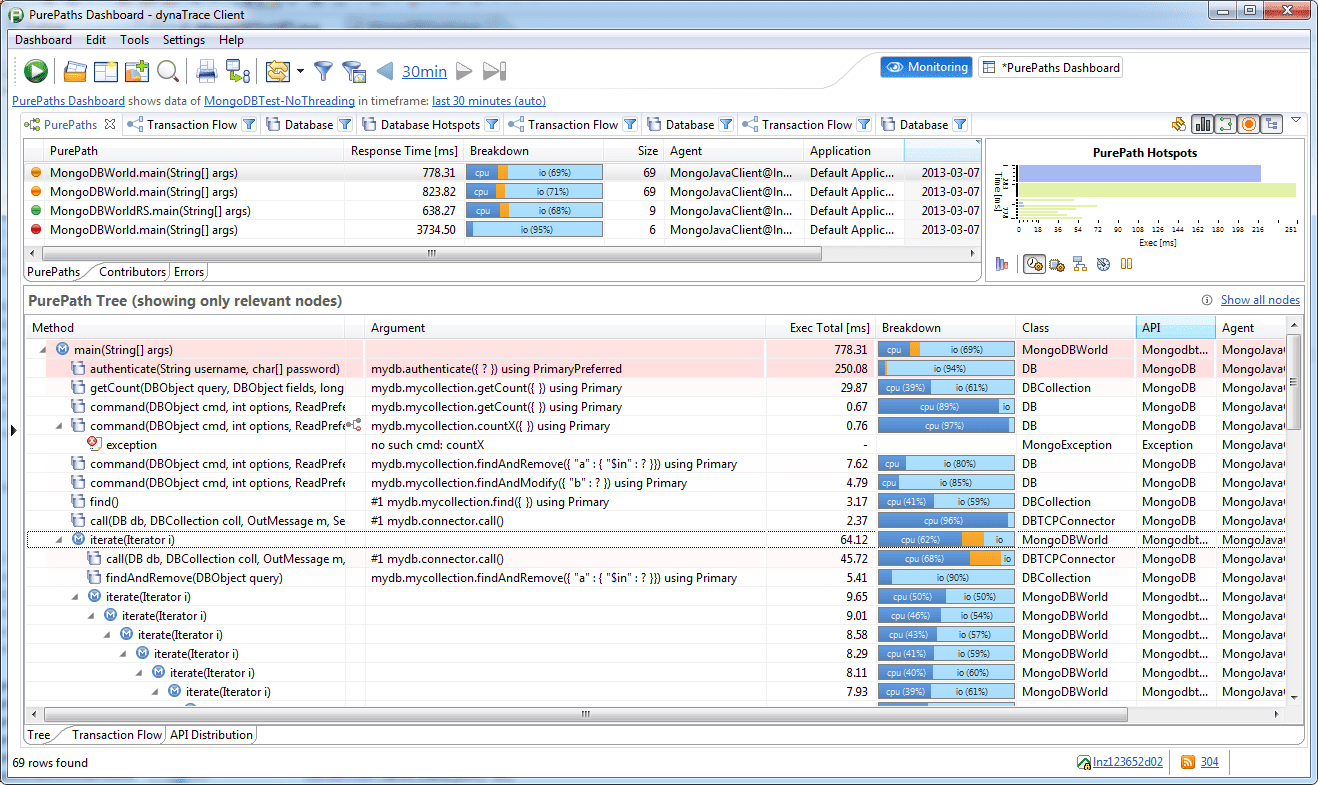The width and height of the screenshot is (1318, 785).
Task: Click the 30min timeframe link
Action: (x=424, y=71)
